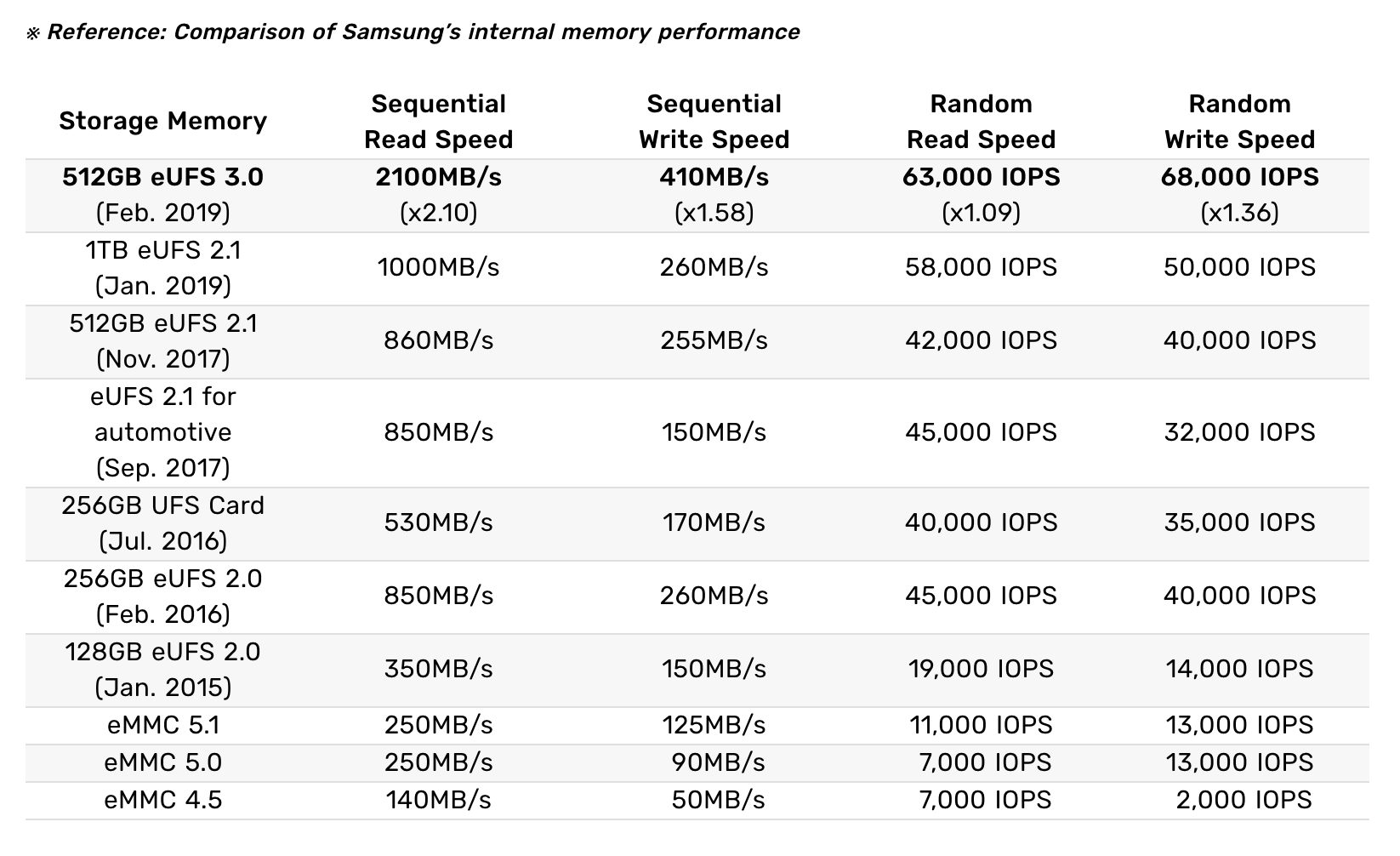This screenshot has width=1400, height=856.
Task: Click the 63,000 IOPS random read value
Action: 981,177
